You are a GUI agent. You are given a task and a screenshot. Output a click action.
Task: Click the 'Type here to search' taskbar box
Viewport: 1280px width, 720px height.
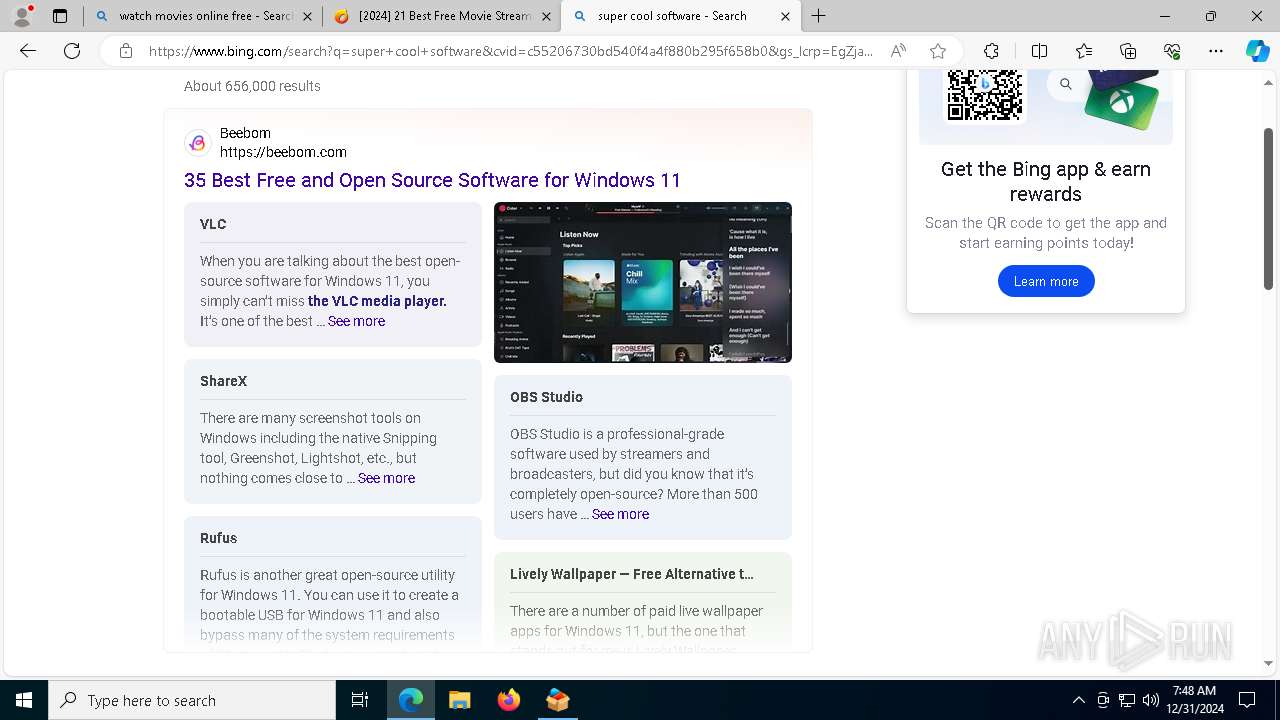[192, 700]
